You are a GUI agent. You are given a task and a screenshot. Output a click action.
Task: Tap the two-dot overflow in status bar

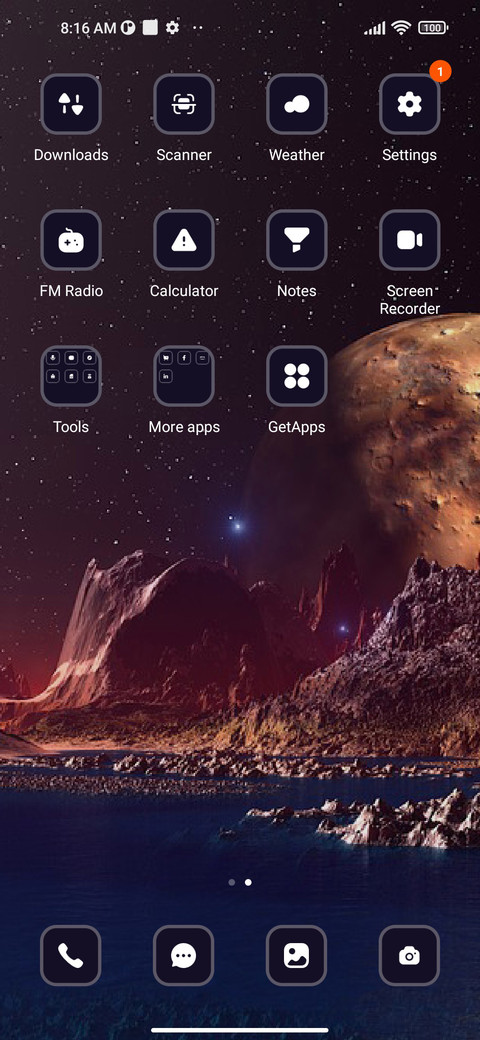[x=198, y=28]
